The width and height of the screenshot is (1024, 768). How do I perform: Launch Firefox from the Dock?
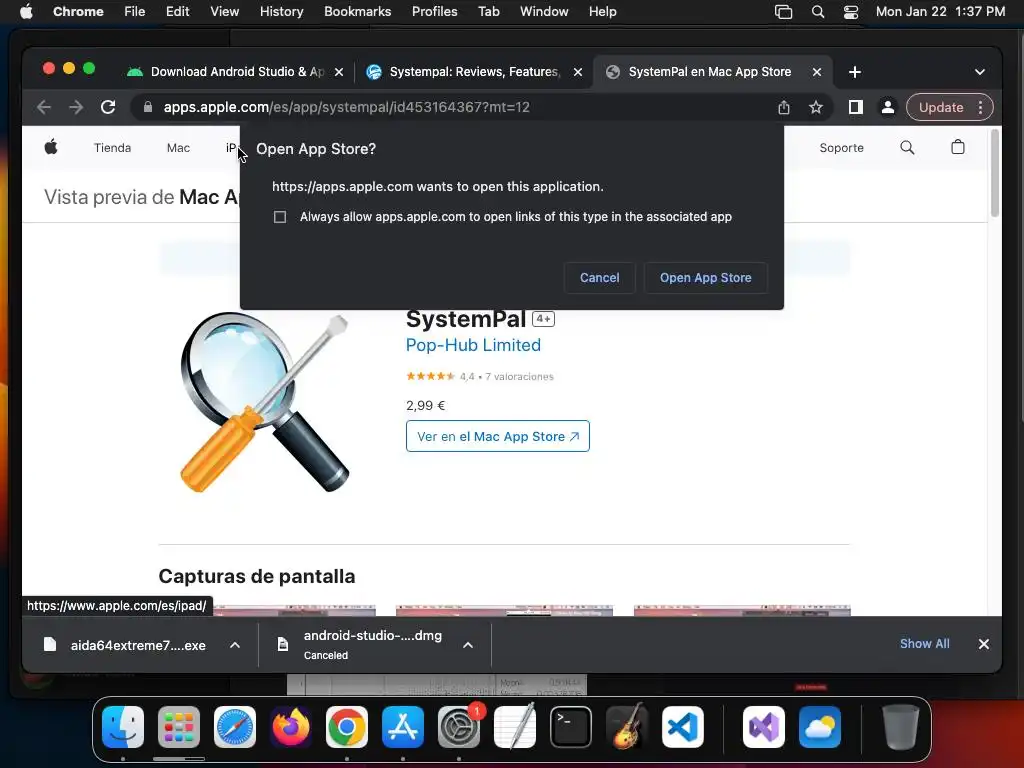click(291, 727)
